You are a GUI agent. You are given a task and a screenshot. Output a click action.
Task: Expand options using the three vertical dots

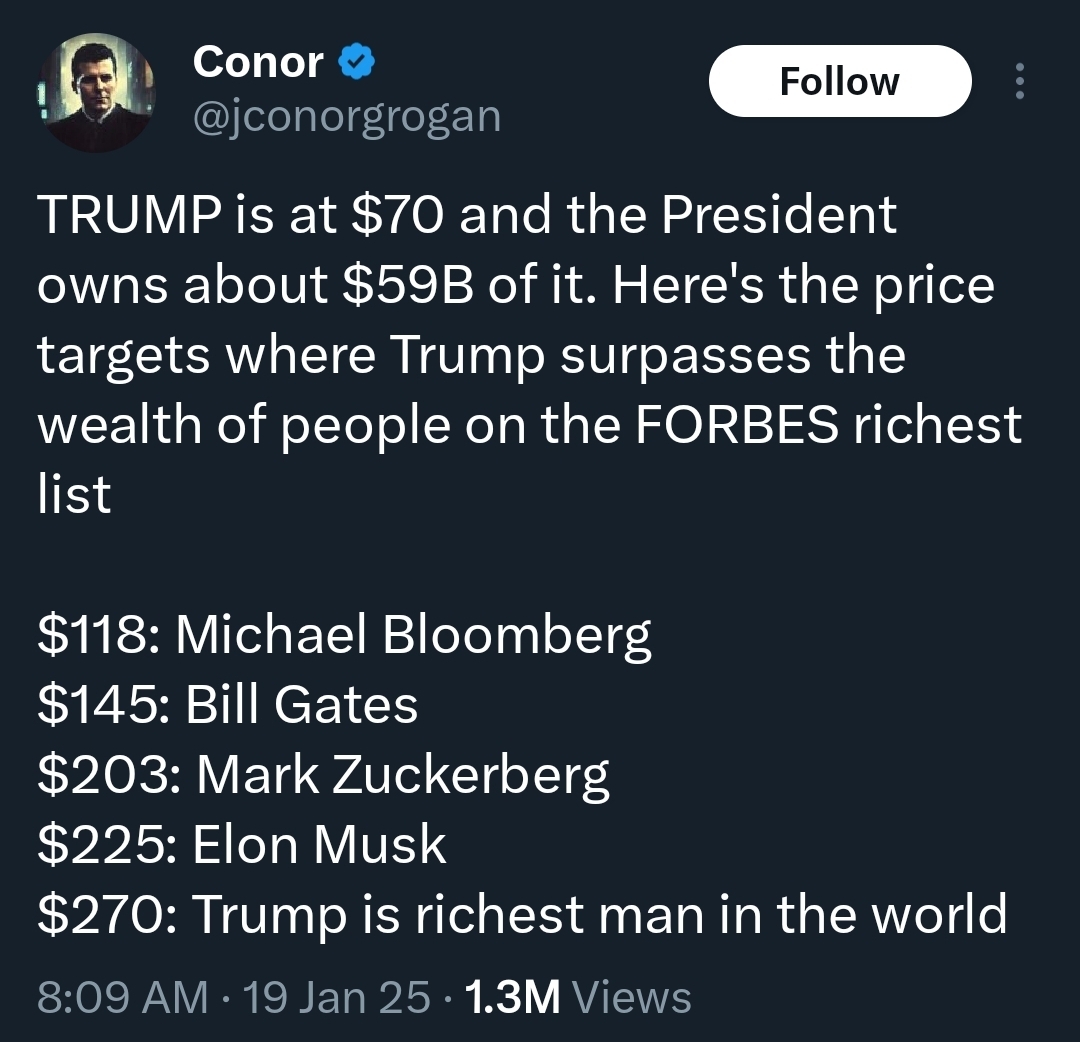[x=1019, y=82]
